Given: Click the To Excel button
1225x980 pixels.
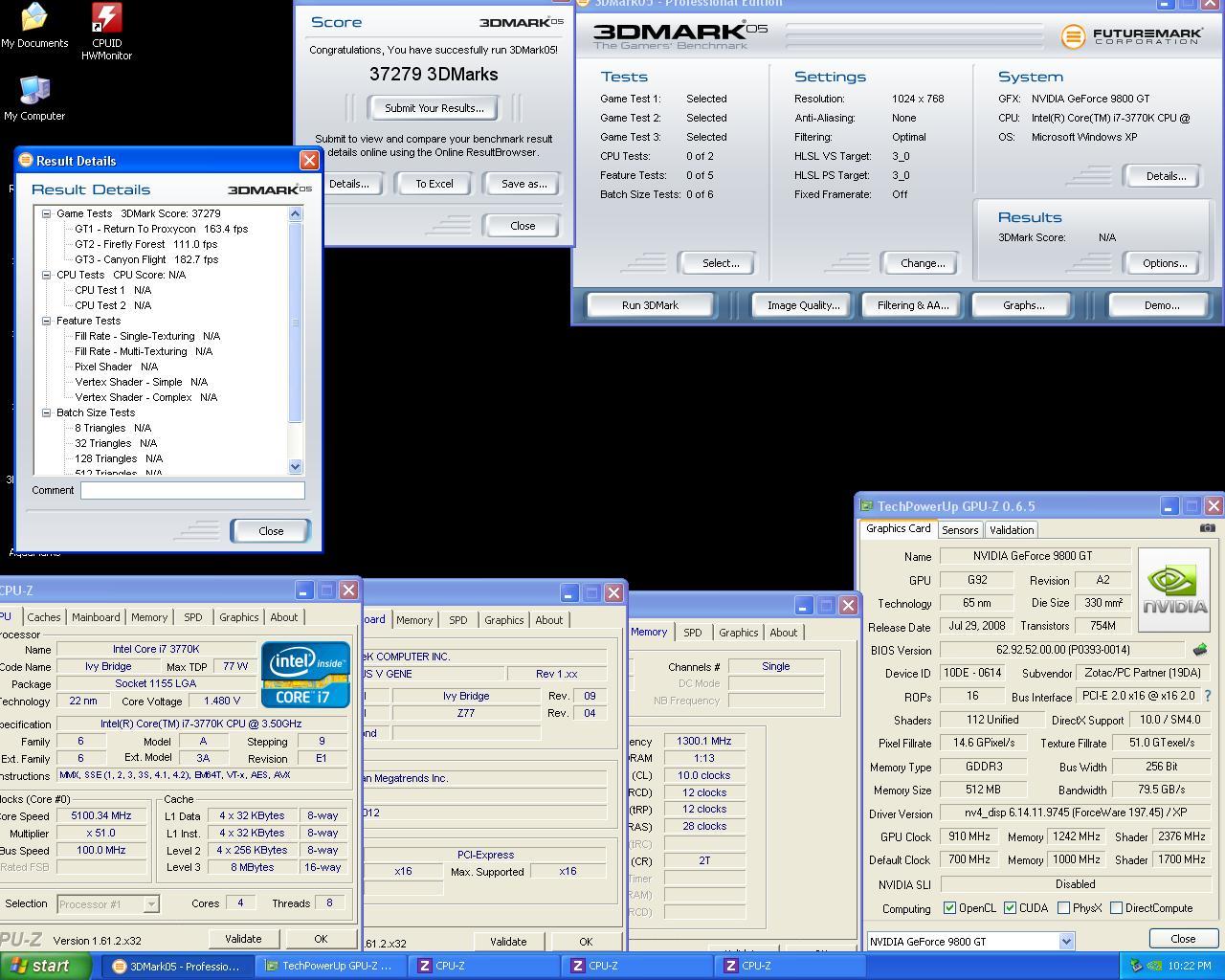Looking at the screenshot, I should click(x=434, y=184).
